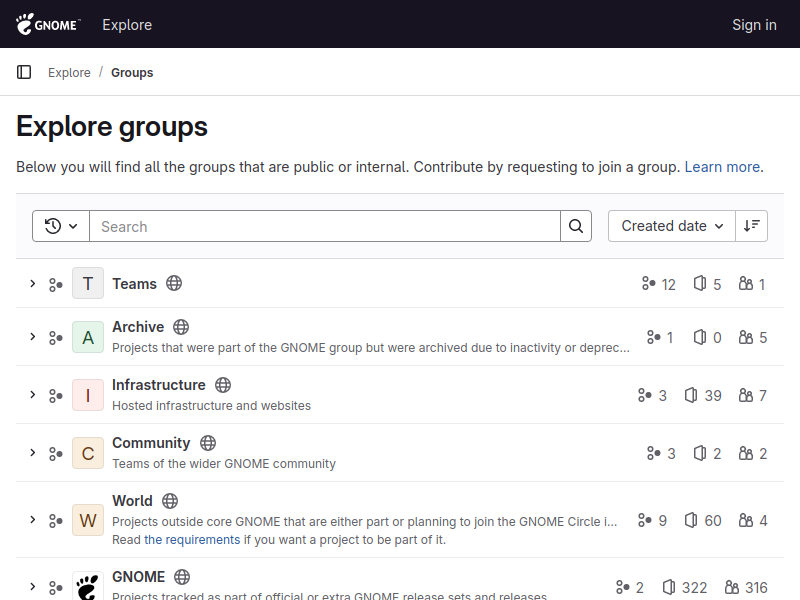The height and width of the screenshot is (600, 800).
Task: Toggle the sidebar panel icon
Action: click(x=24, y=72)
